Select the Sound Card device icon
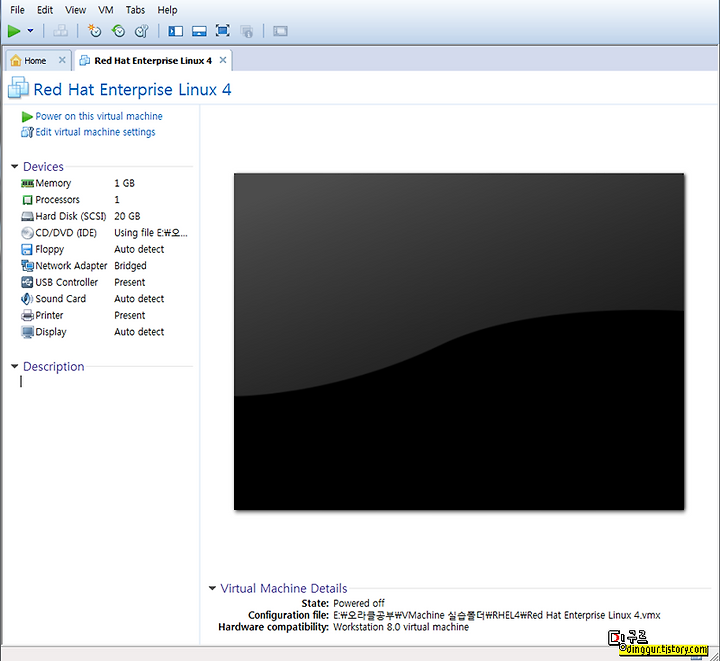 [27, 299]
